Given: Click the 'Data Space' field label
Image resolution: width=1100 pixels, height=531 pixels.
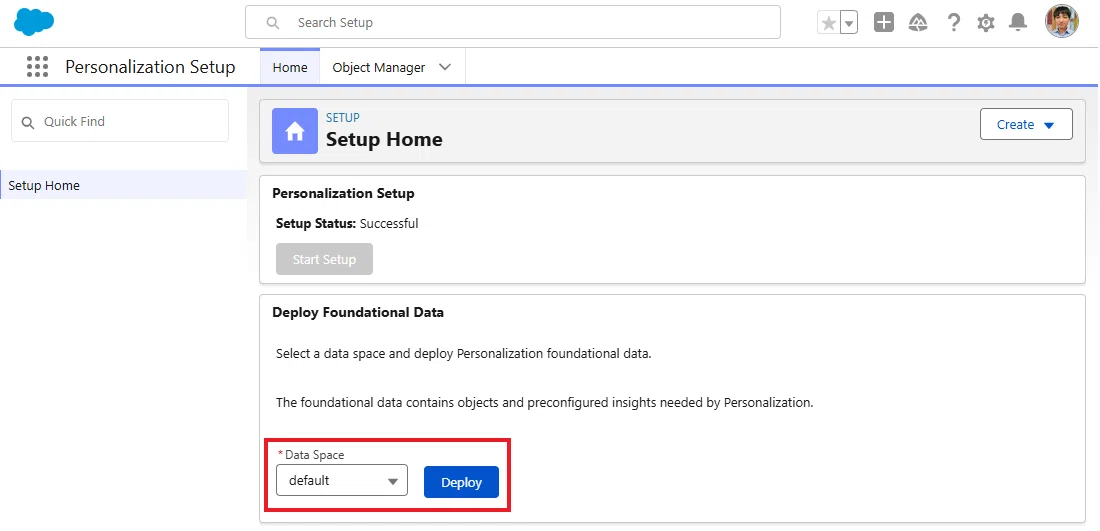Looking at the screenshot, I should [314, 455].
